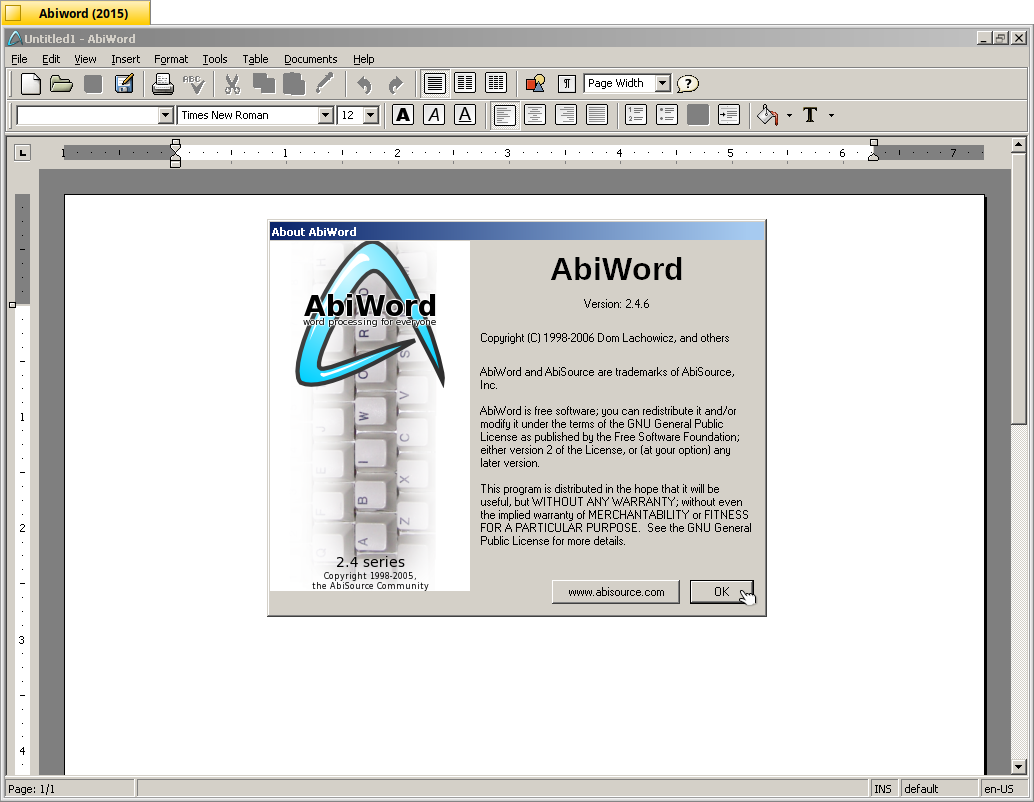Click the ruler tab type selector
This screenshot has height=802, width=1034.
click(22, 153)
